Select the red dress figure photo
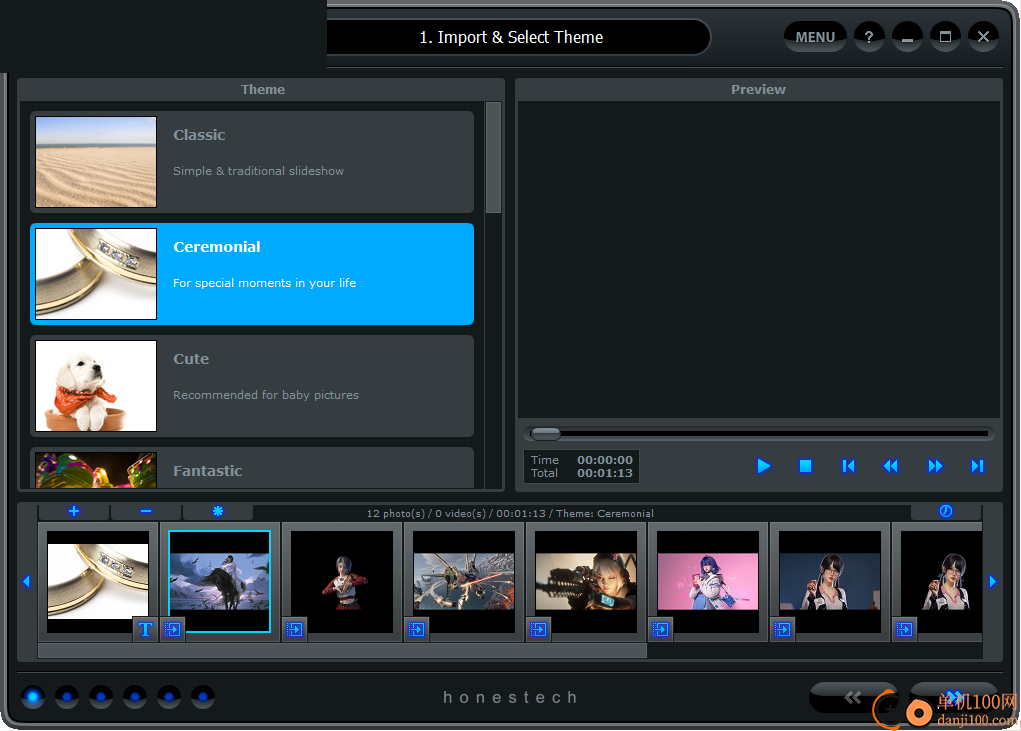 [x=342, y=581]
